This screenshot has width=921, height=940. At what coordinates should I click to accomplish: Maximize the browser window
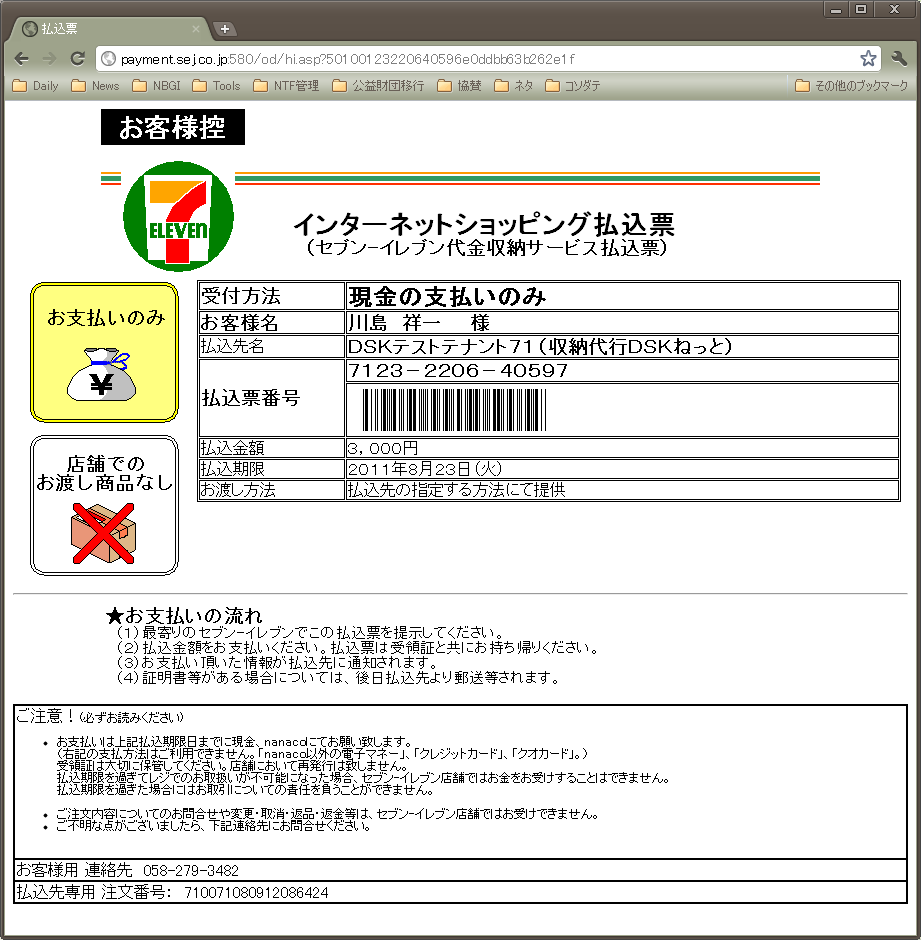(x=861, y=9)
